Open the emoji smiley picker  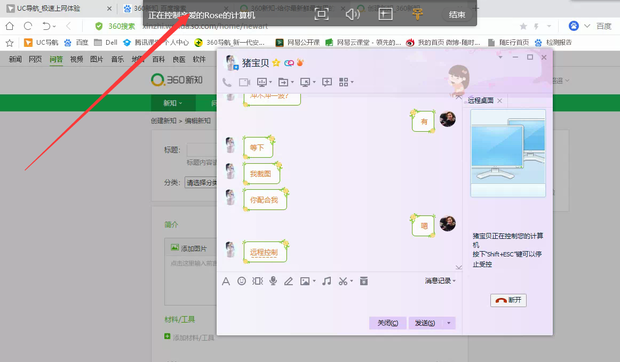coord(242,281)
